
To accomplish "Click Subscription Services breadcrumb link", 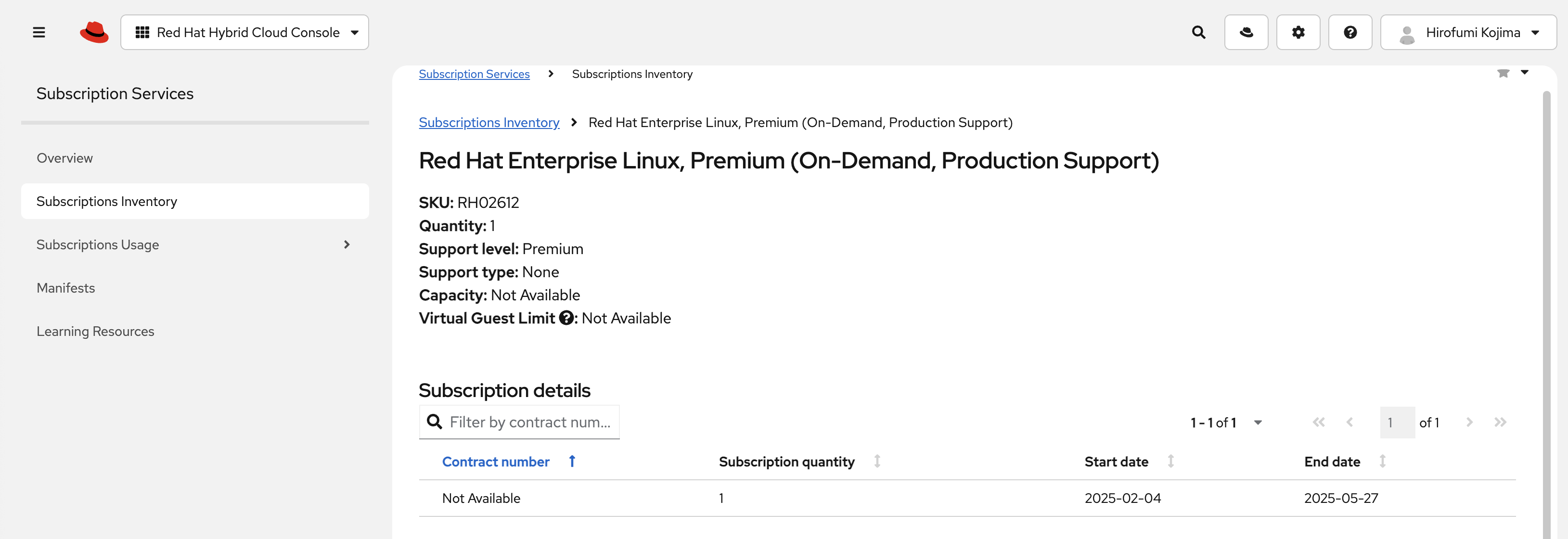I will click(x=474, y=74).
